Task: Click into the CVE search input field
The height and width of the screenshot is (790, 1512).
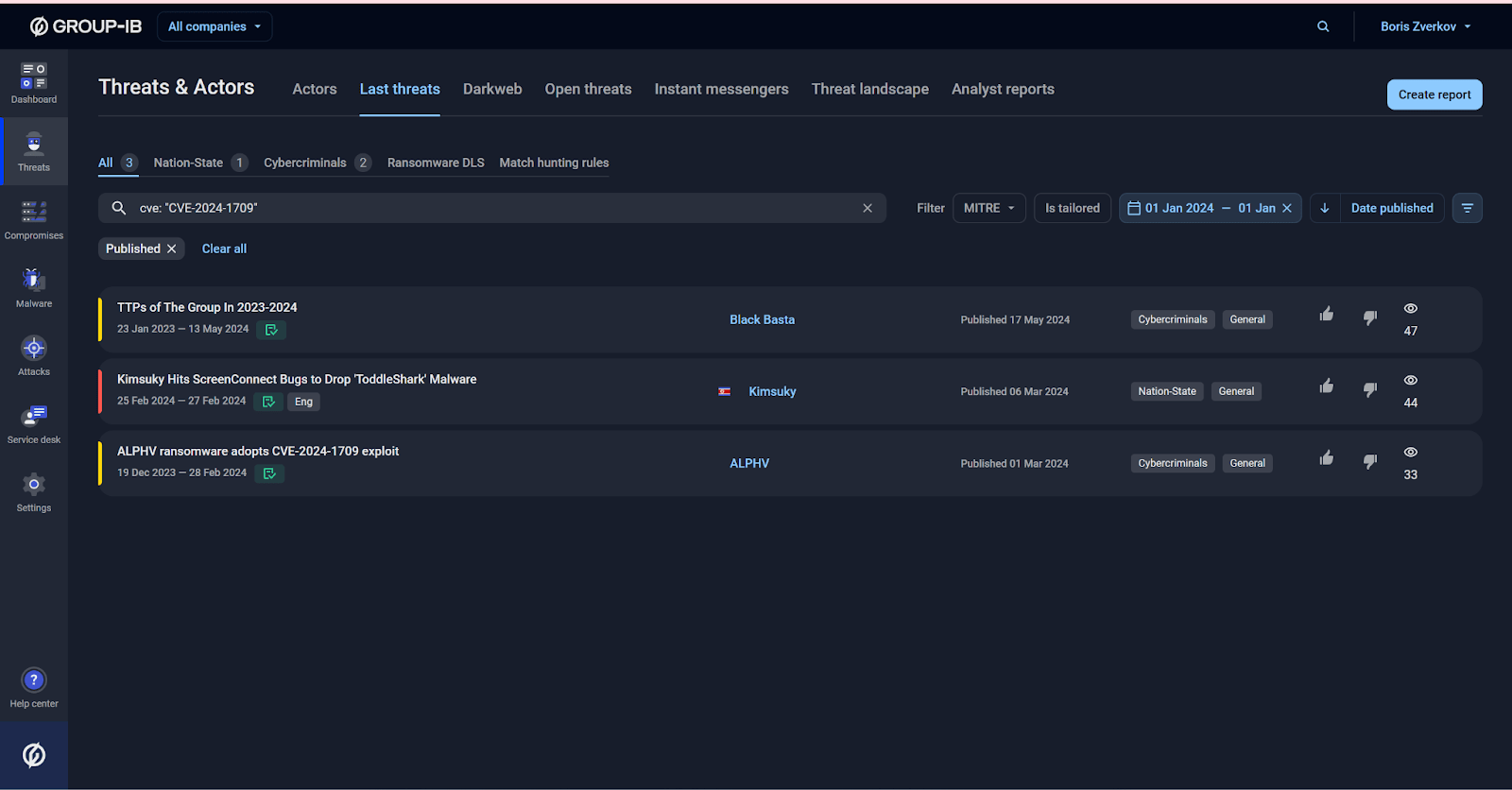Action: (491, 208)
